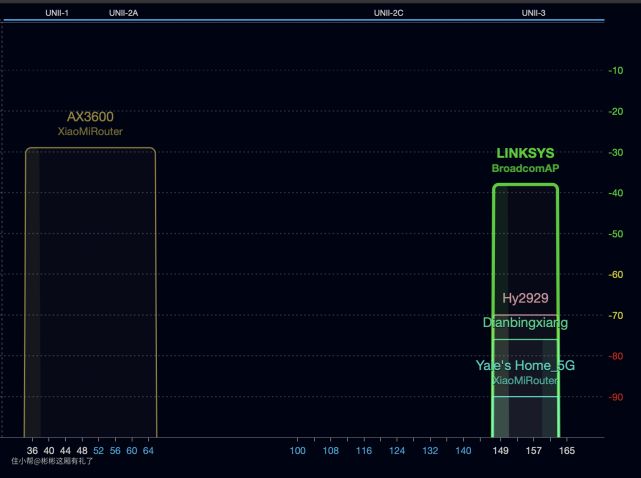Screen dimensions: 641x478
Task: Click the Dianbingxiang network label
Action: (x=525, y=323)
